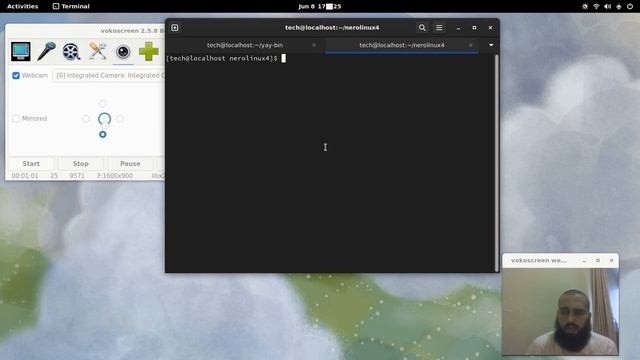Close the ~/nerolinux4 terminal tab

click(471, 45)
